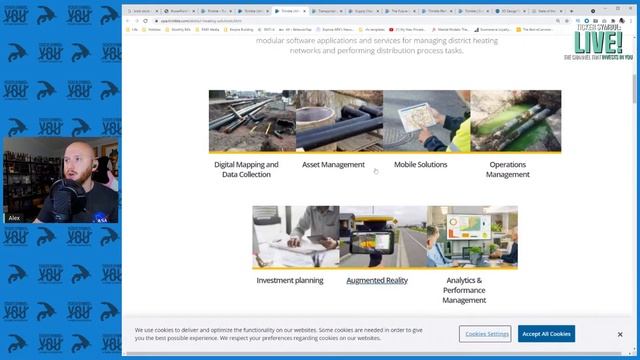This screenshot has width=640, height=360.
Task: Open Explore ARK's News bookmark
Action: pos(335,30)
